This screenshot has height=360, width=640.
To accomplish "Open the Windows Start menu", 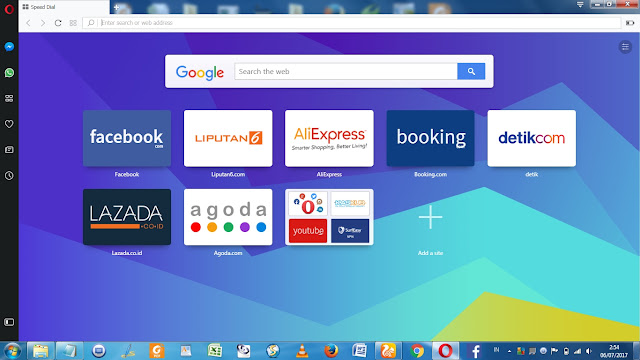I will [x=12, y=351].
